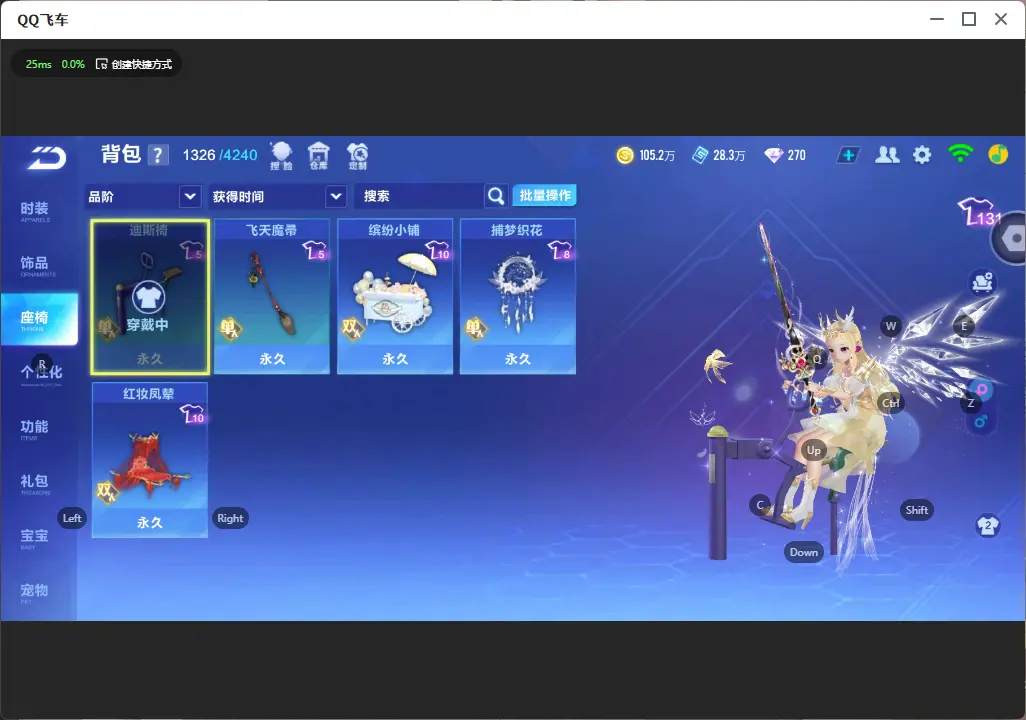The height and width of the screenshot is (720, 1026).
Task: Click the green Wi-Fi signal icon
Action: (960, 154)
